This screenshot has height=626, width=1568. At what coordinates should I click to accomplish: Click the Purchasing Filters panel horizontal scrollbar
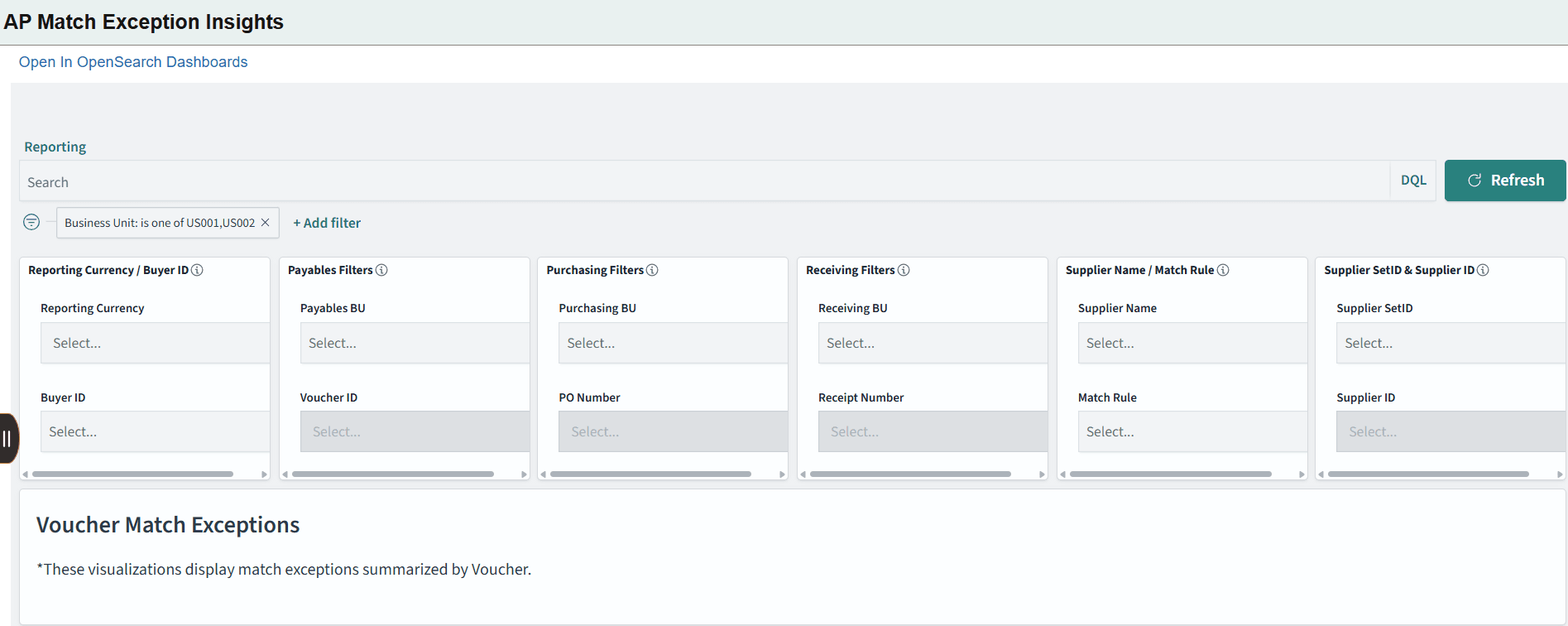pos(650,474)
